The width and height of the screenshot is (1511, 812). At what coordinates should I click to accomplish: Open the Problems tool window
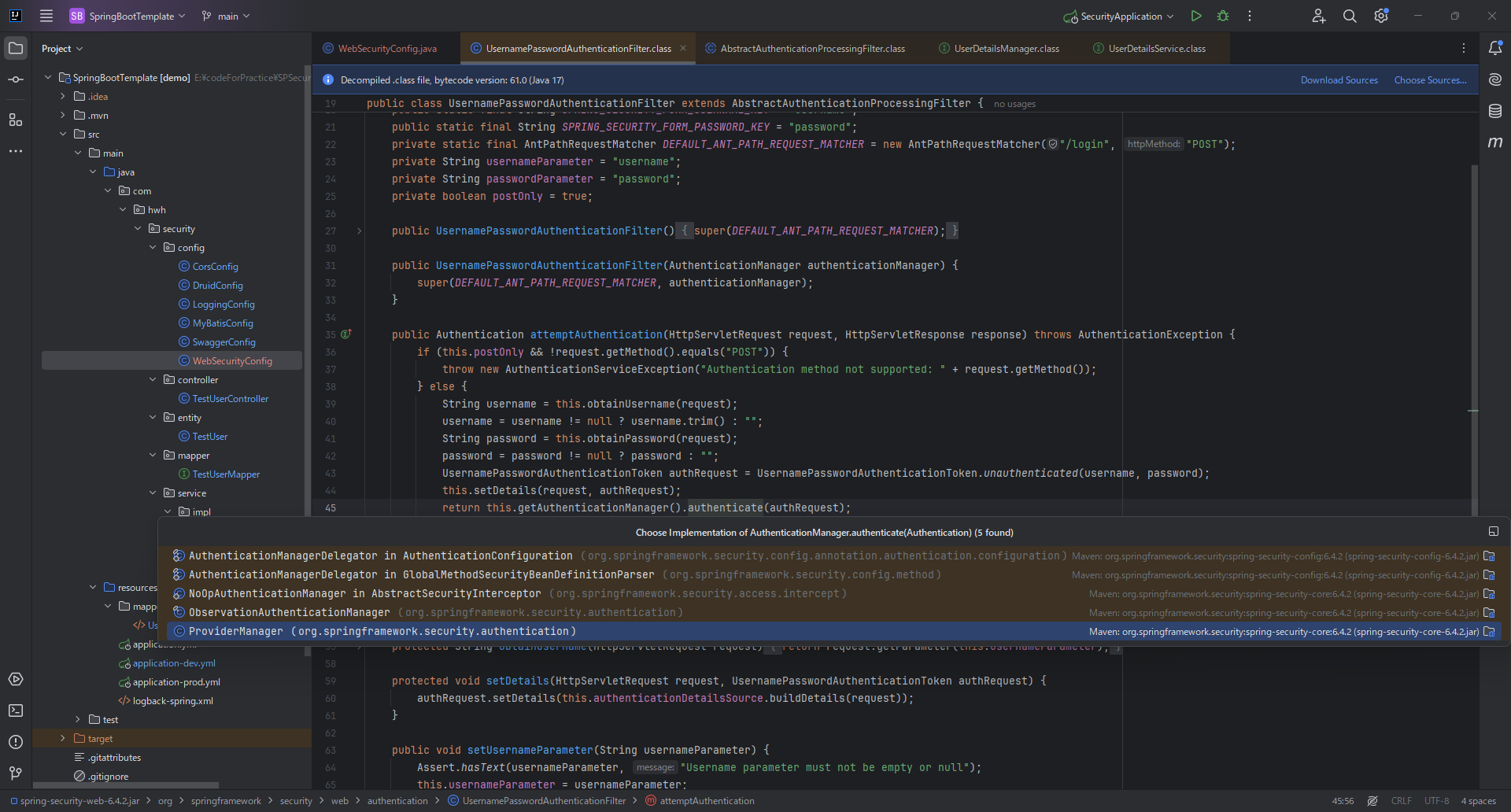pos(16,742)
